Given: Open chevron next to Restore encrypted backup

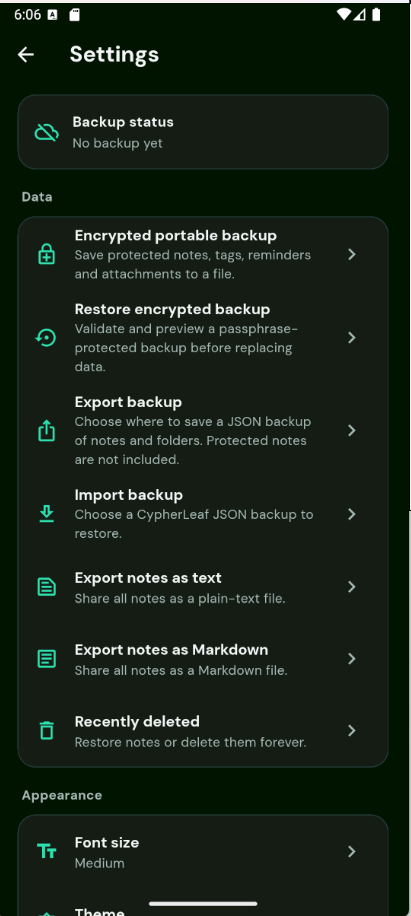Looking at the screenshot, I should [x=351, y=338].
